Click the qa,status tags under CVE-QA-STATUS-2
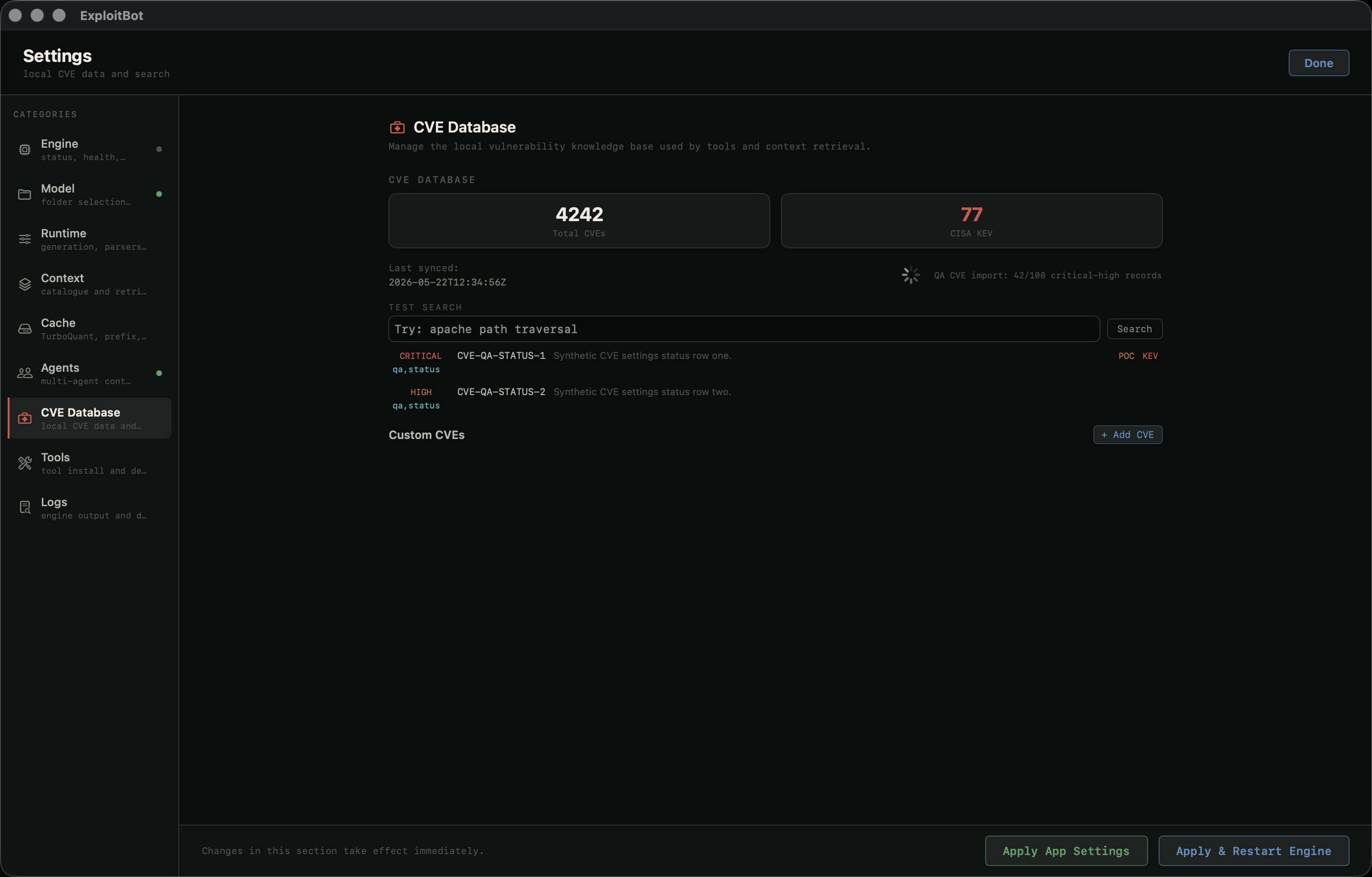 pos(416,406)
